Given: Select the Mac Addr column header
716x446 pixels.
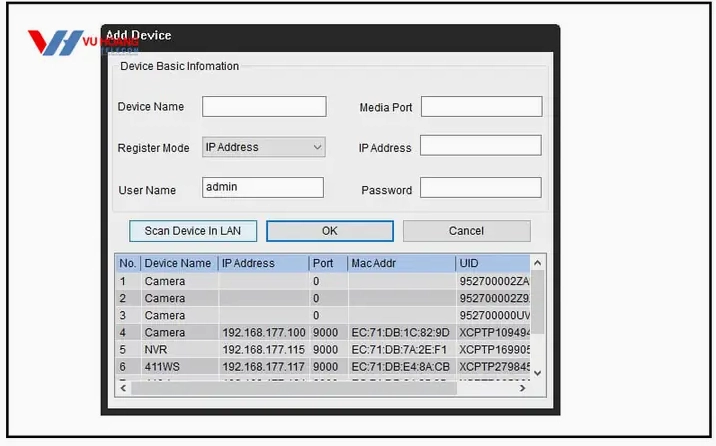Looking at the screenshot, I should pyautogui.click(x=400, y=264).
